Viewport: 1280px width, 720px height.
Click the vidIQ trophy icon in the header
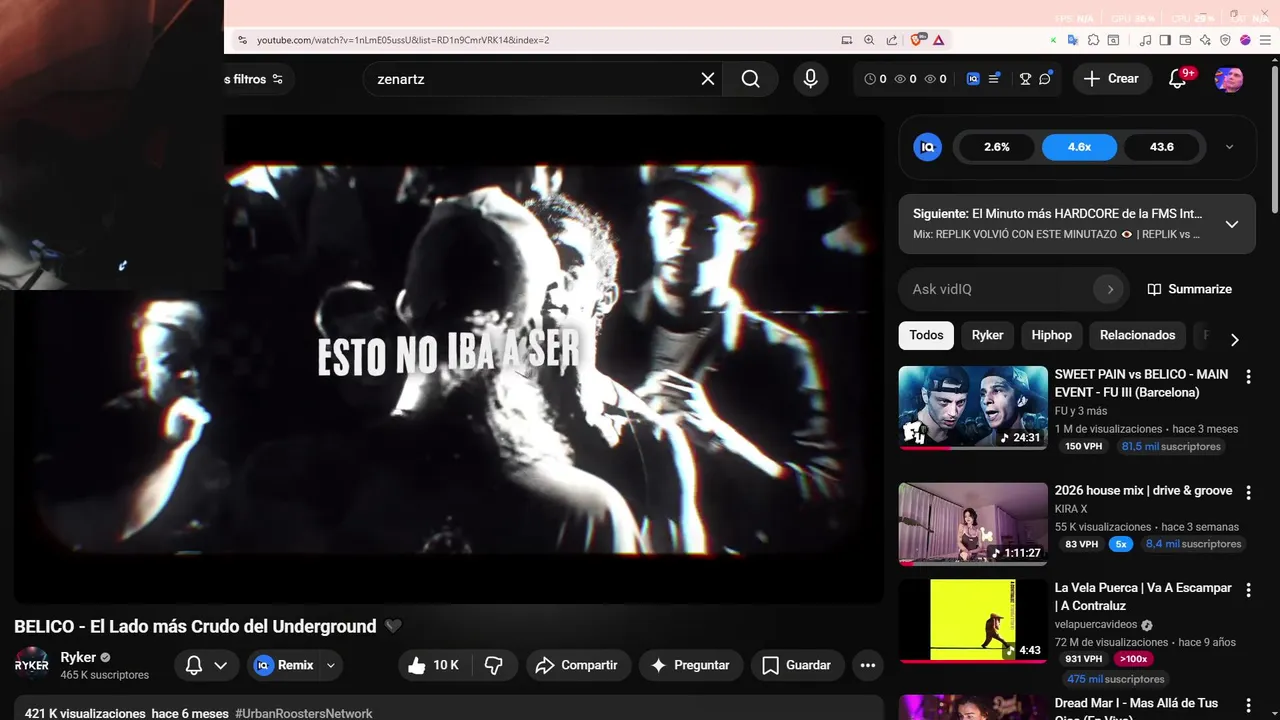point(1025,79)
